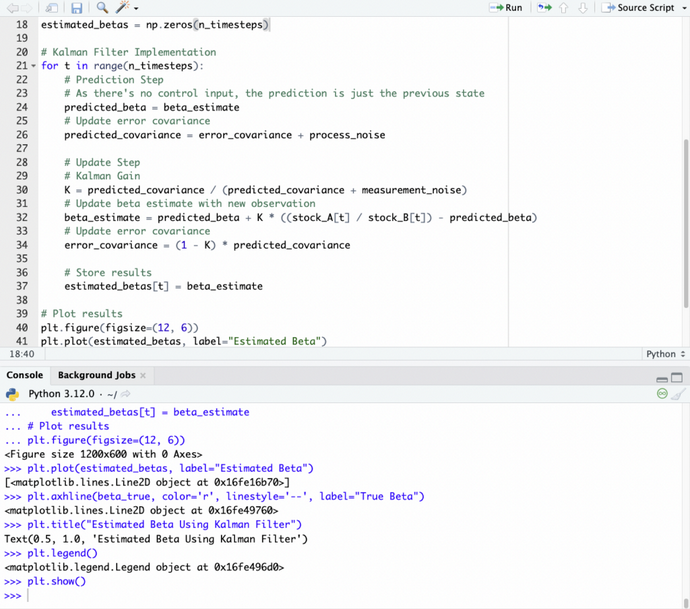Open Find/Replace with the magnifier icon
This screenshot has height=609, width=690.
point(102,8)
